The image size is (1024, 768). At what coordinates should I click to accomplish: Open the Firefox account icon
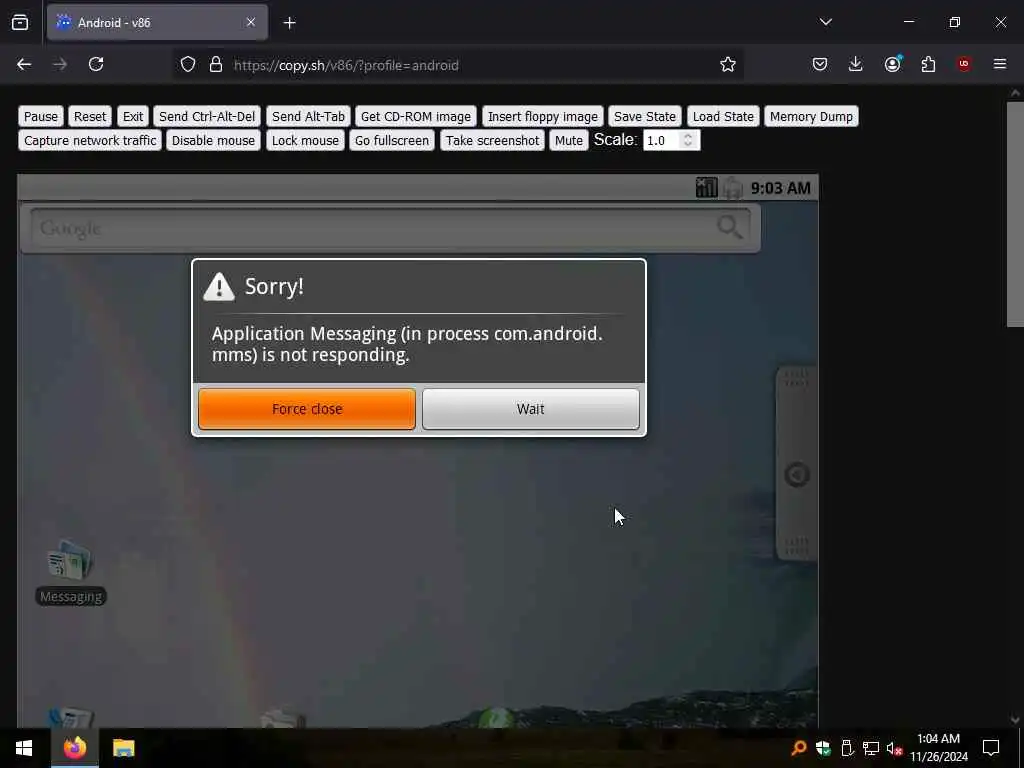click(892, 64)
